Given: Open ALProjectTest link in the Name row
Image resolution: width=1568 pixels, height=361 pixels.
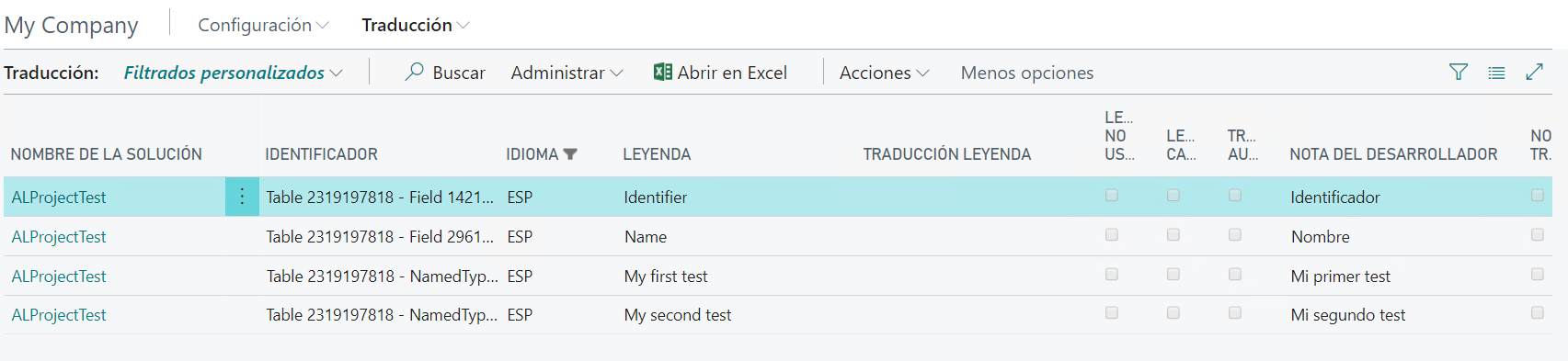Looking at the screenshot, I should [59, 236].
